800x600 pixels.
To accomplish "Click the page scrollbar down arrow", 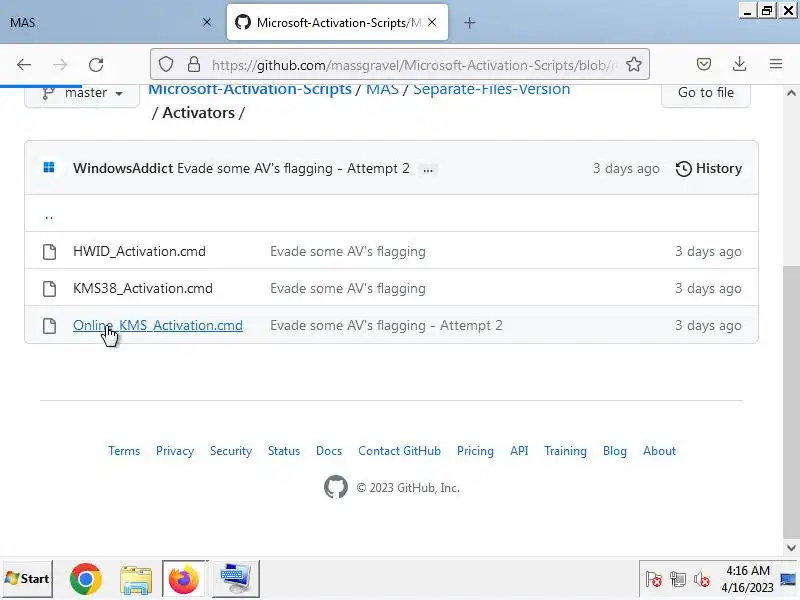I will coord(791,548).
